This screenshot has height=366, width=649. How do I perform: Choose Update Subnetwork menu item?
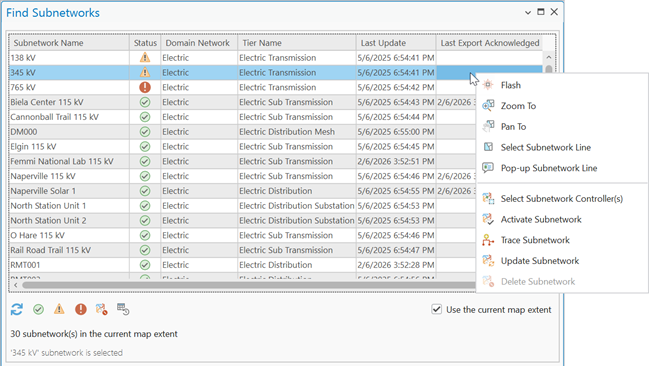[540, 260]
